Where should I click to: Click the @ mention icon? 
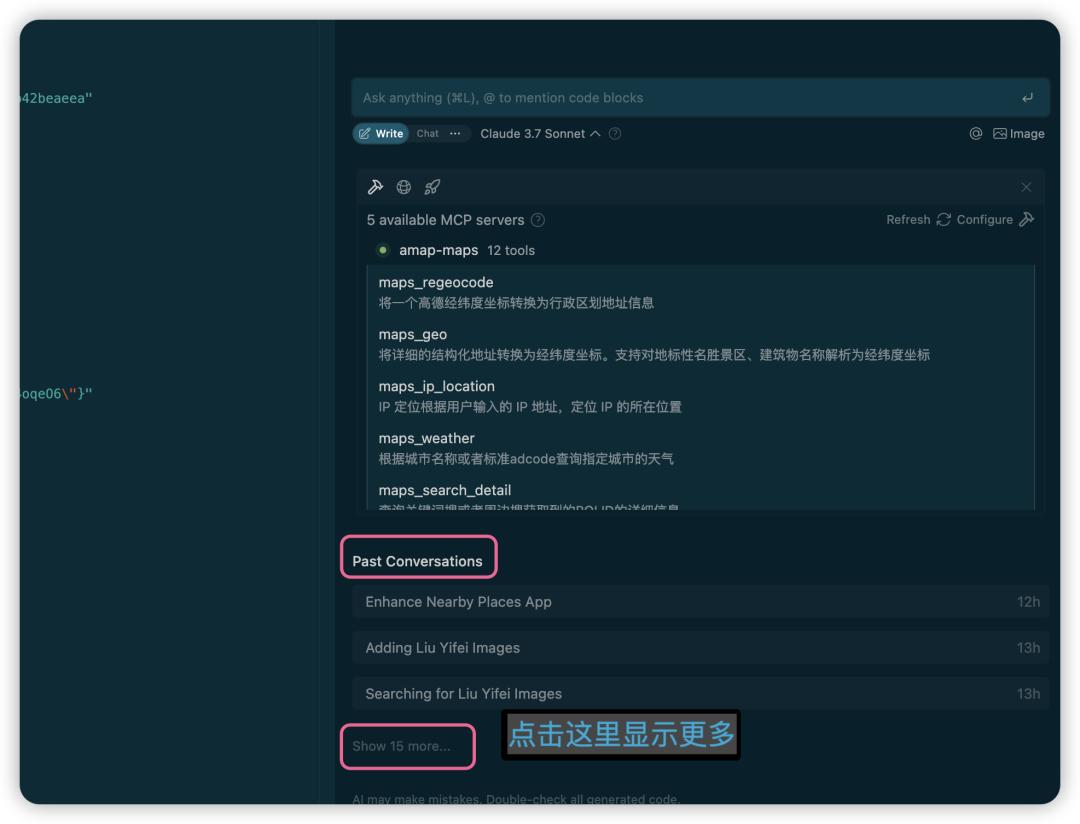click(x=975, y=134)
